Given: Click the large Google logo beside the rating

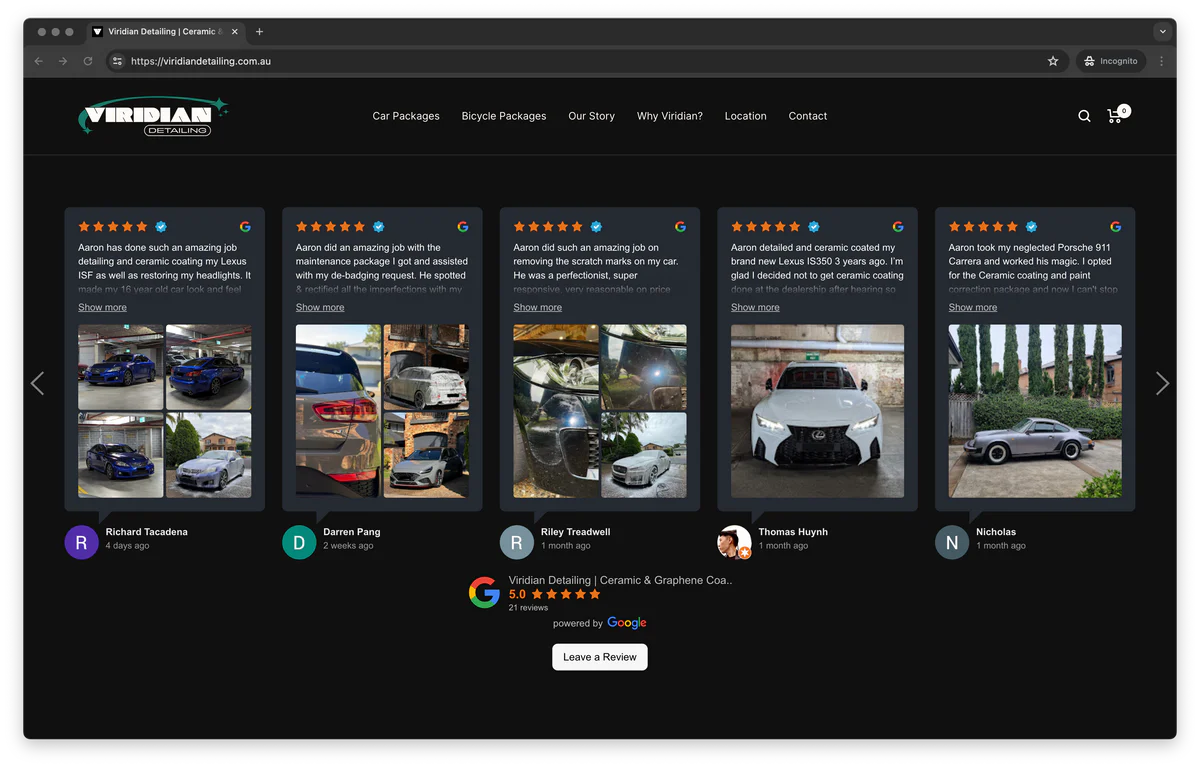Looking at the screenshot, I should coord(484,593).
